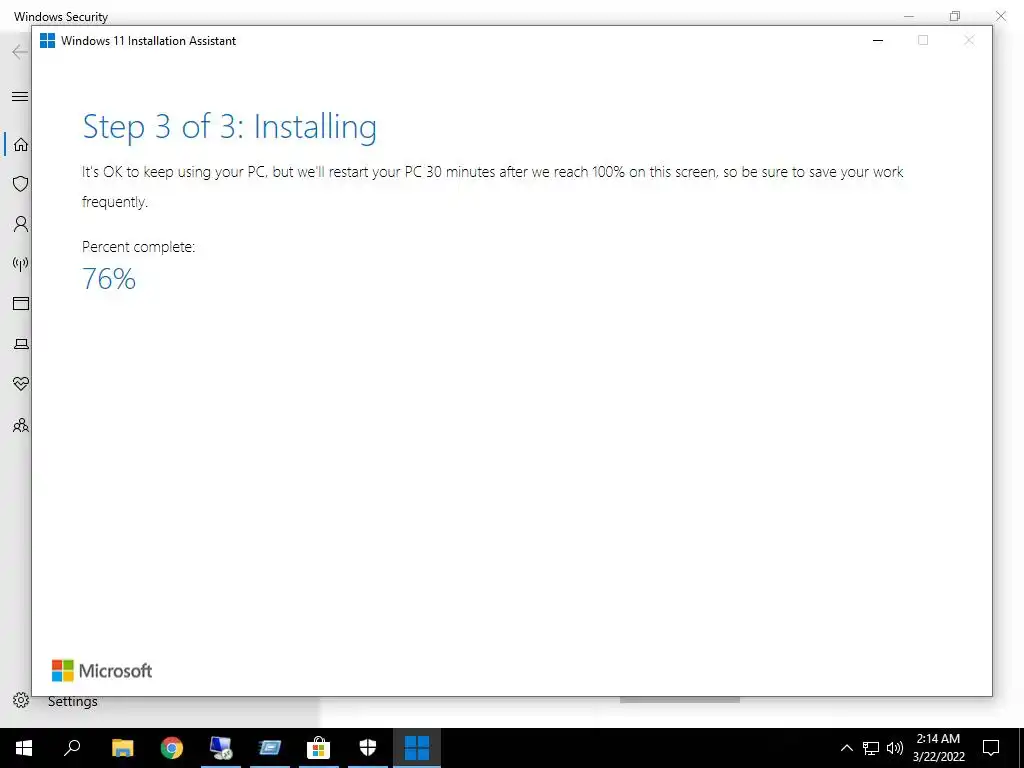Open taskbar Search magnifier
The height and width of the screenshot is (768, 1024).
(x=72, y=748)
